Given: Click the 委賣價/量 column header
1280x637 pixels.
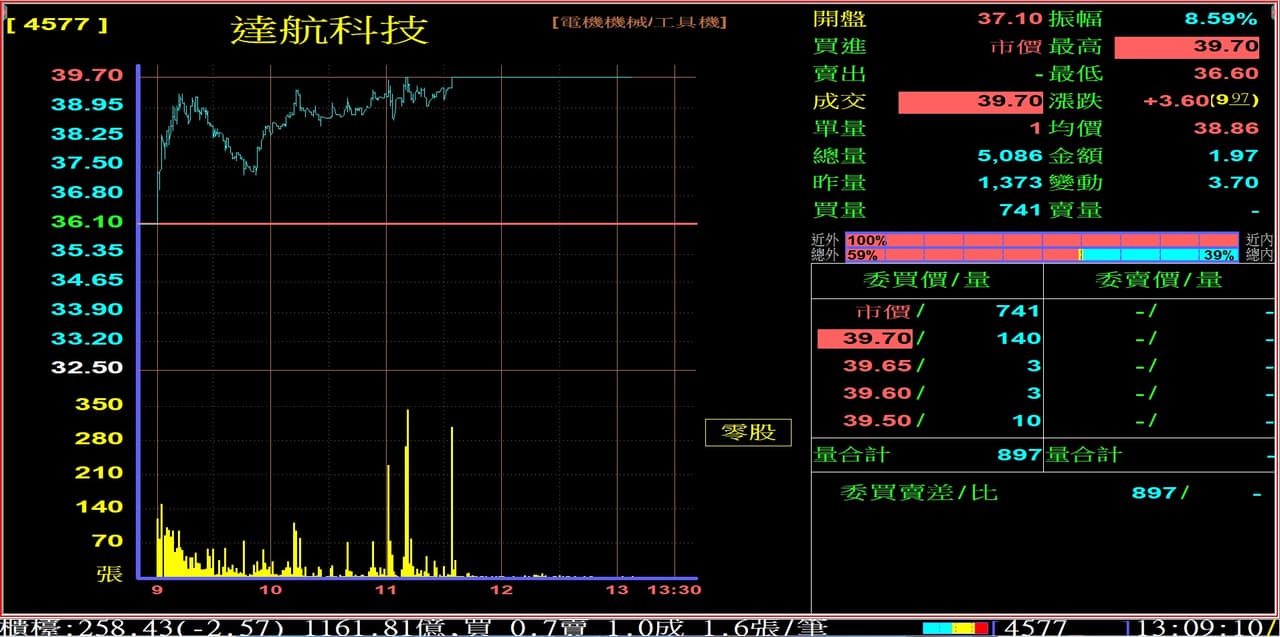Looking at the screenshot, I should [x=1158, y=280].
